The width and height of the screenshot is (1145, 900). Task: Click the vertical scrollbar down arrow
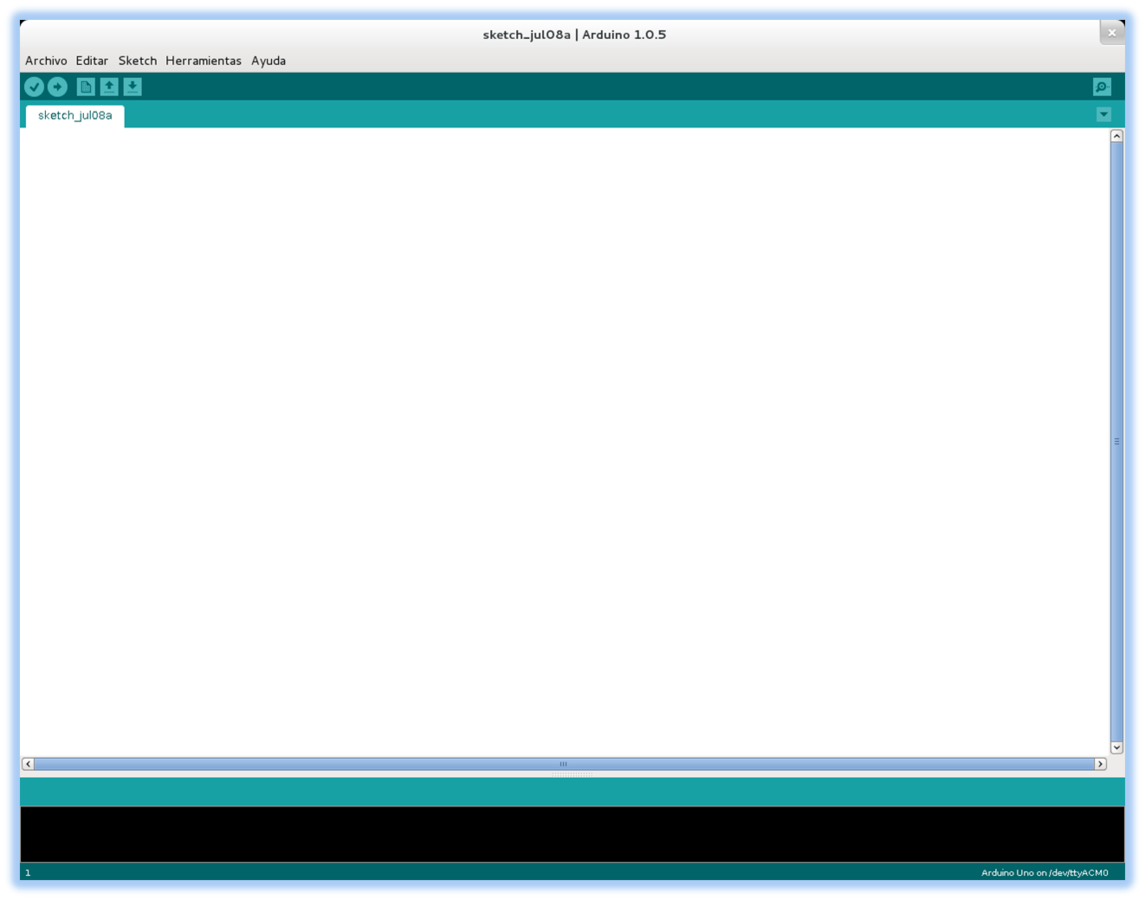tap(1117, 747)
